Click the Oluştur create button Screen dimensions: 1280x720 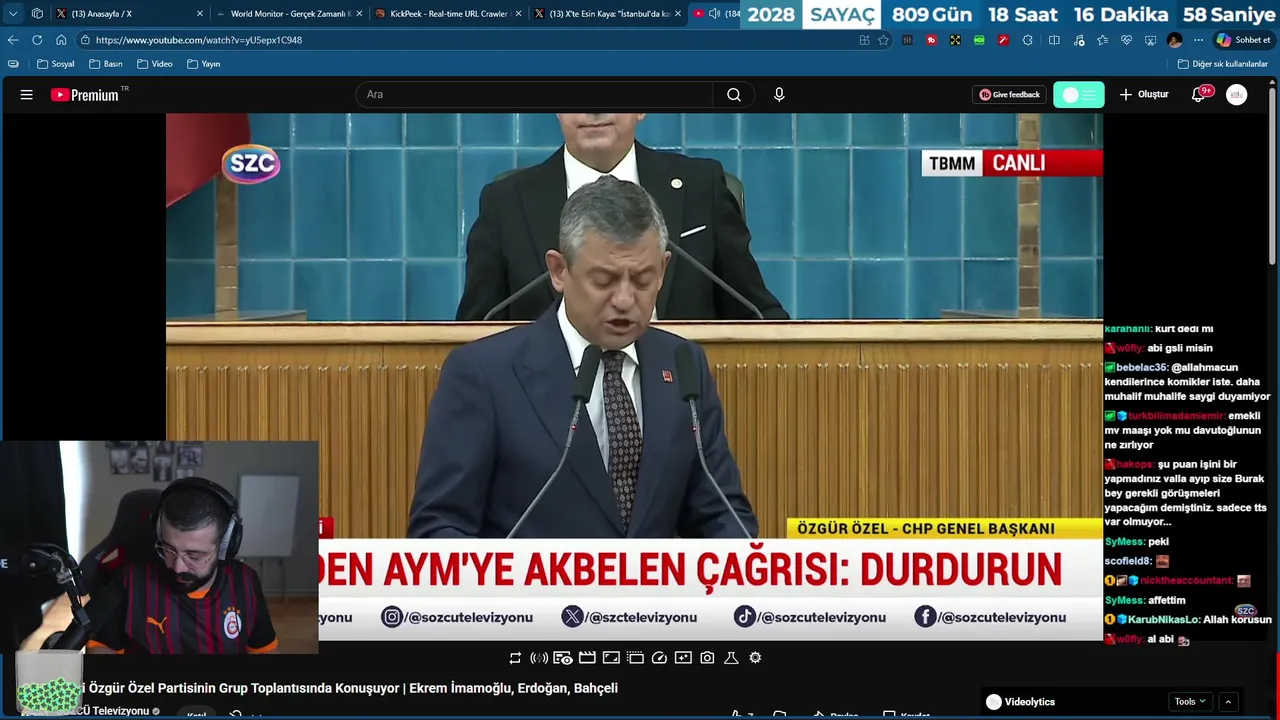(1144, 95)
